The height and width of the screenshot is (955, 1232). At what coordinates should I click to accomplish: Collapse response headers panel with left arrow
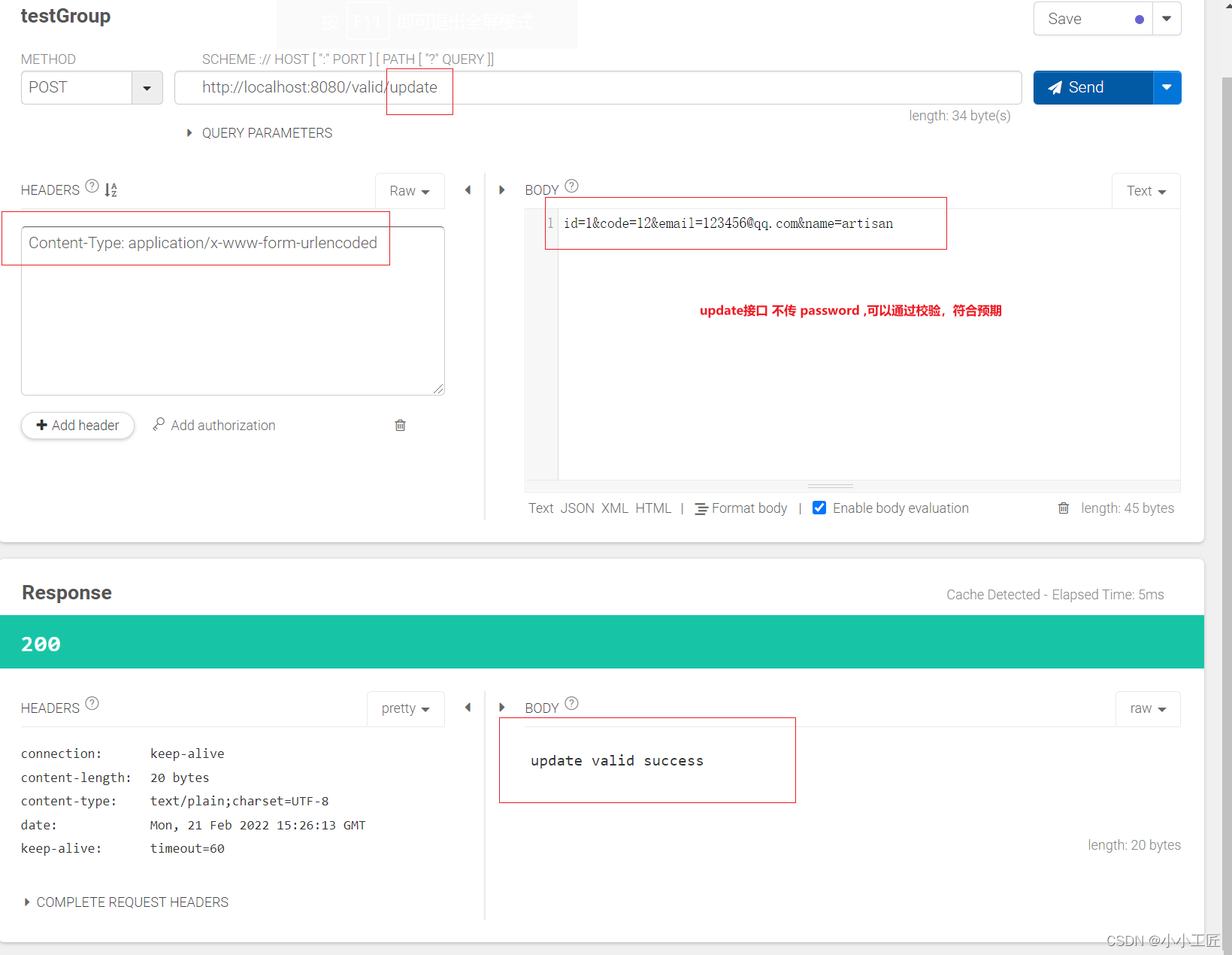[468, 708]
